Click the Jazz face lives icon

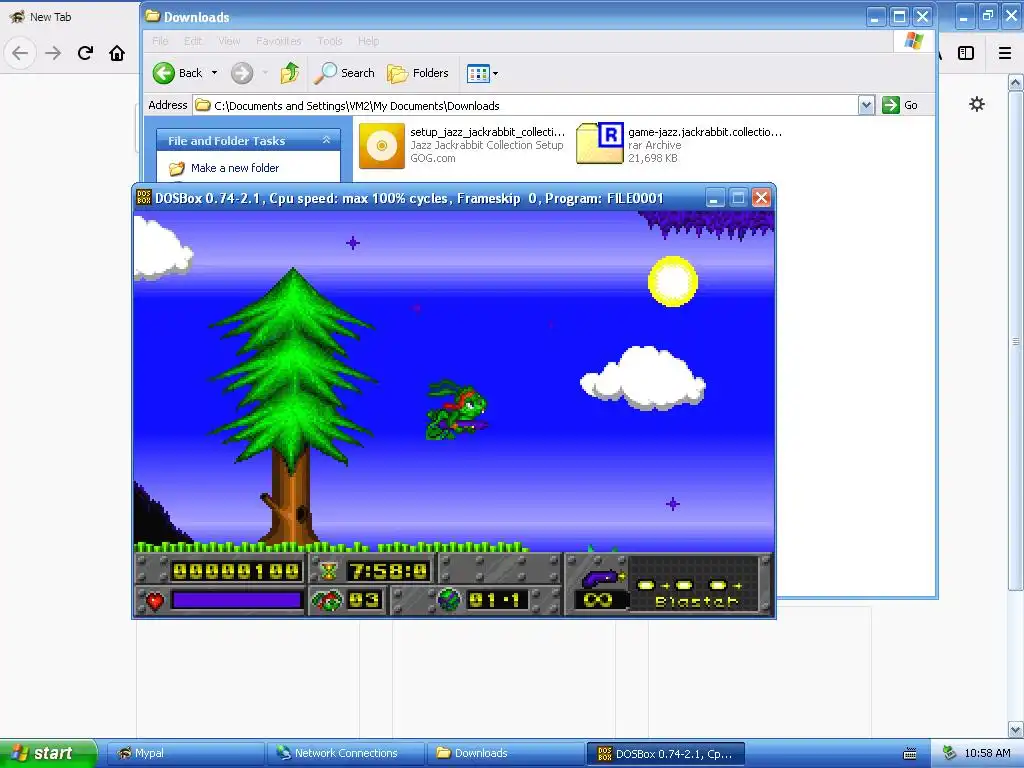tap(326, 600)
